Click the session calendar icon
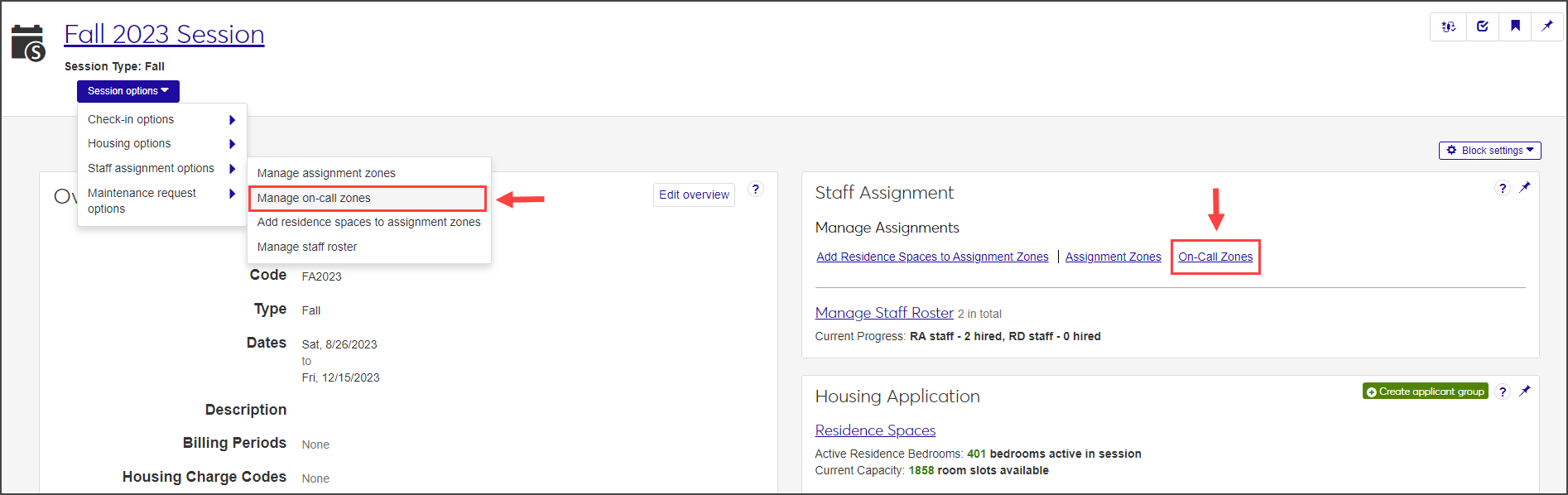1568x495 pixels. coord(28,43)
